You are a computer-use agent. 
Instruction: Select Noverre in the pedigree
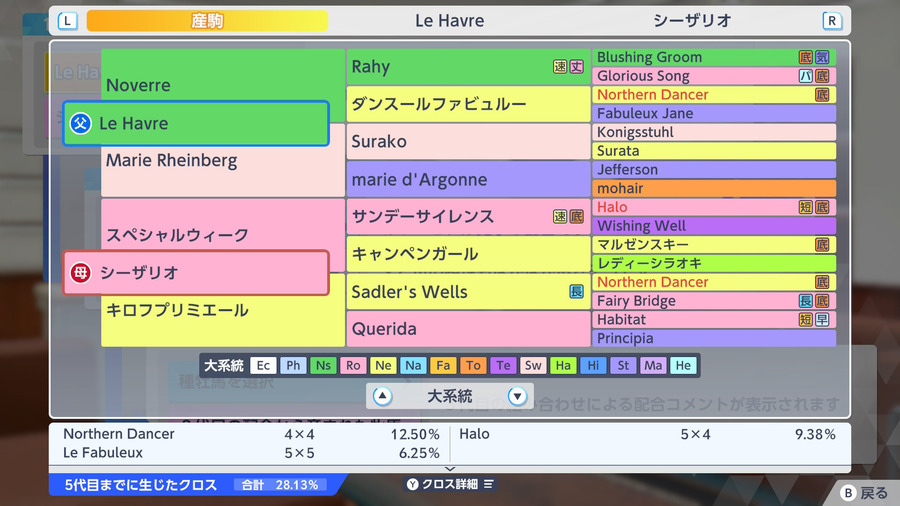pos(223,76)
